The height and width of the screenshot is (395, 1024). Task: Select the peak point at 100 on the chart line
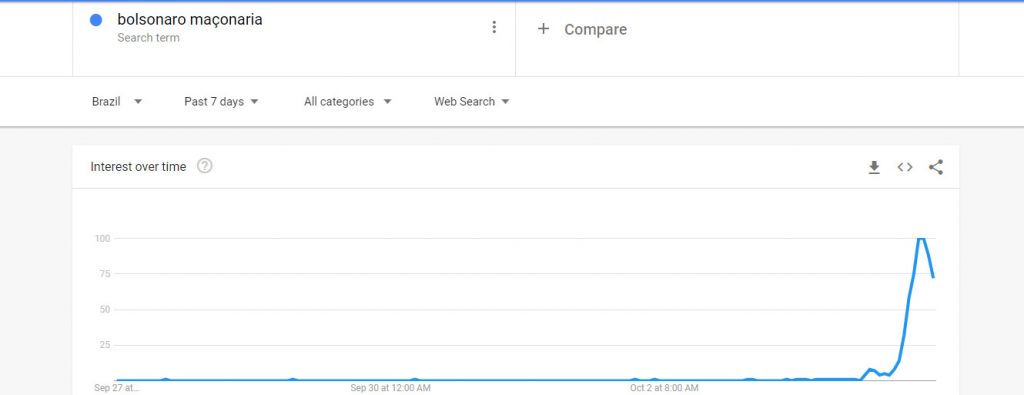point(921,238)
